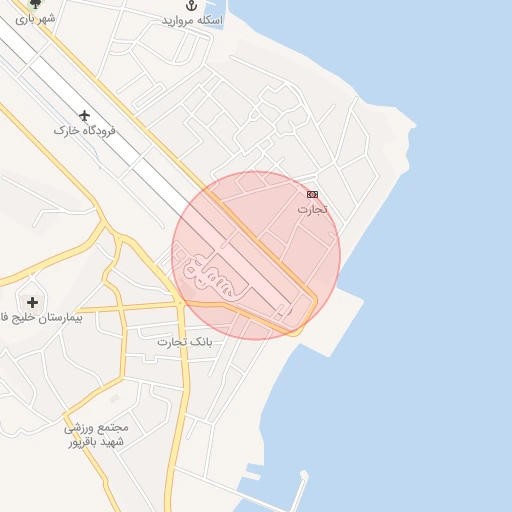512x512 pixels.
Task: Click the بیمارستان خلیج فارس hospital label
Action: click(x=41, y=317)
